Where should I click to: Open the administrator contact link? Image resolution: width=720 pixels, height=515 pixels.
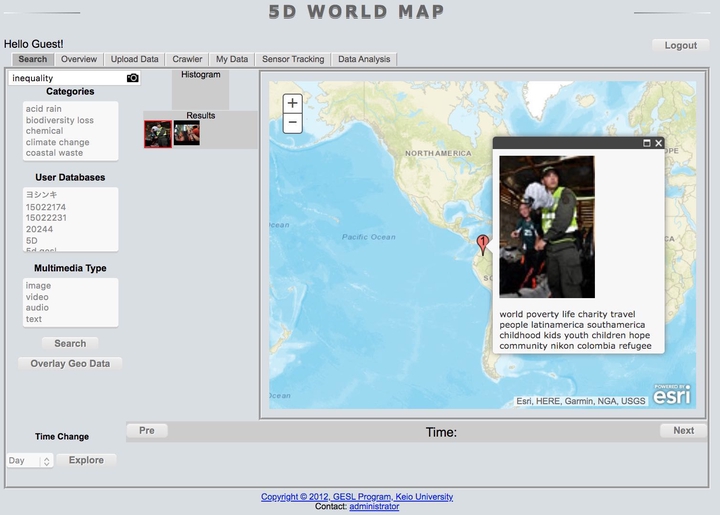coord(374,507)
